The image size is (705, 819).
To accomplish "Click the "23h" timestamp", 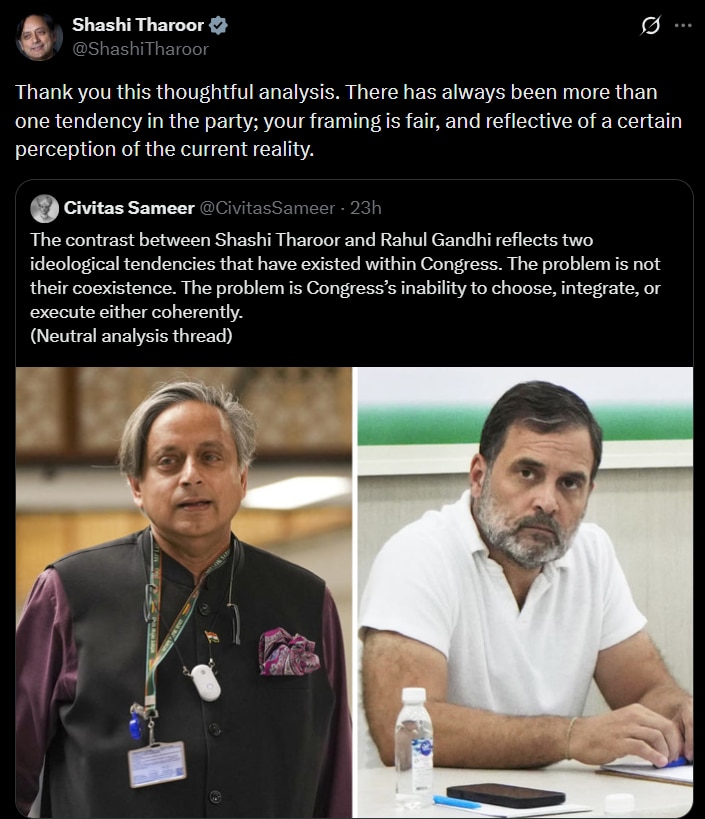I will pos(367,208).
